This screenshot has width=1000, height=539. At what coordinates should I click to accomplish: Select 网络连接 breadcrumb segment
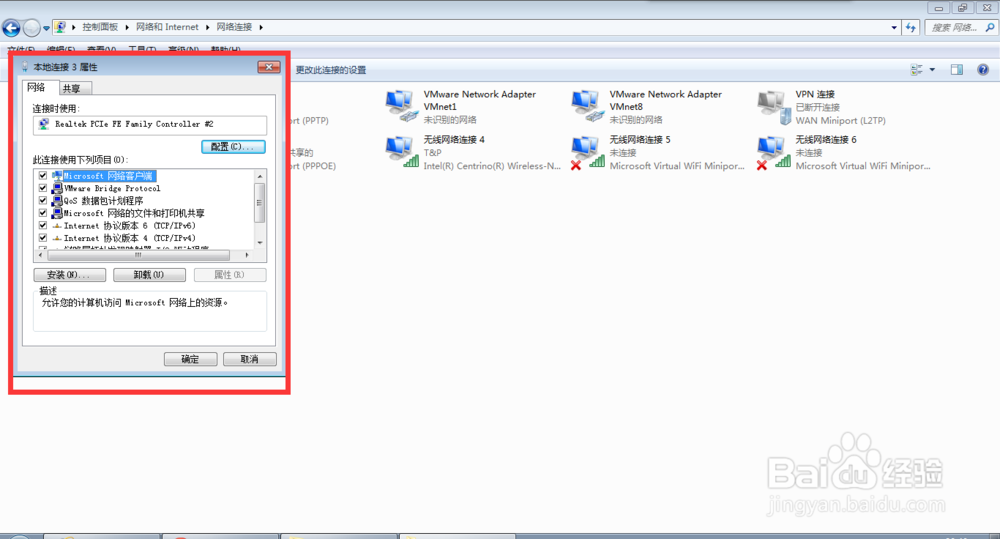point(234,27)
